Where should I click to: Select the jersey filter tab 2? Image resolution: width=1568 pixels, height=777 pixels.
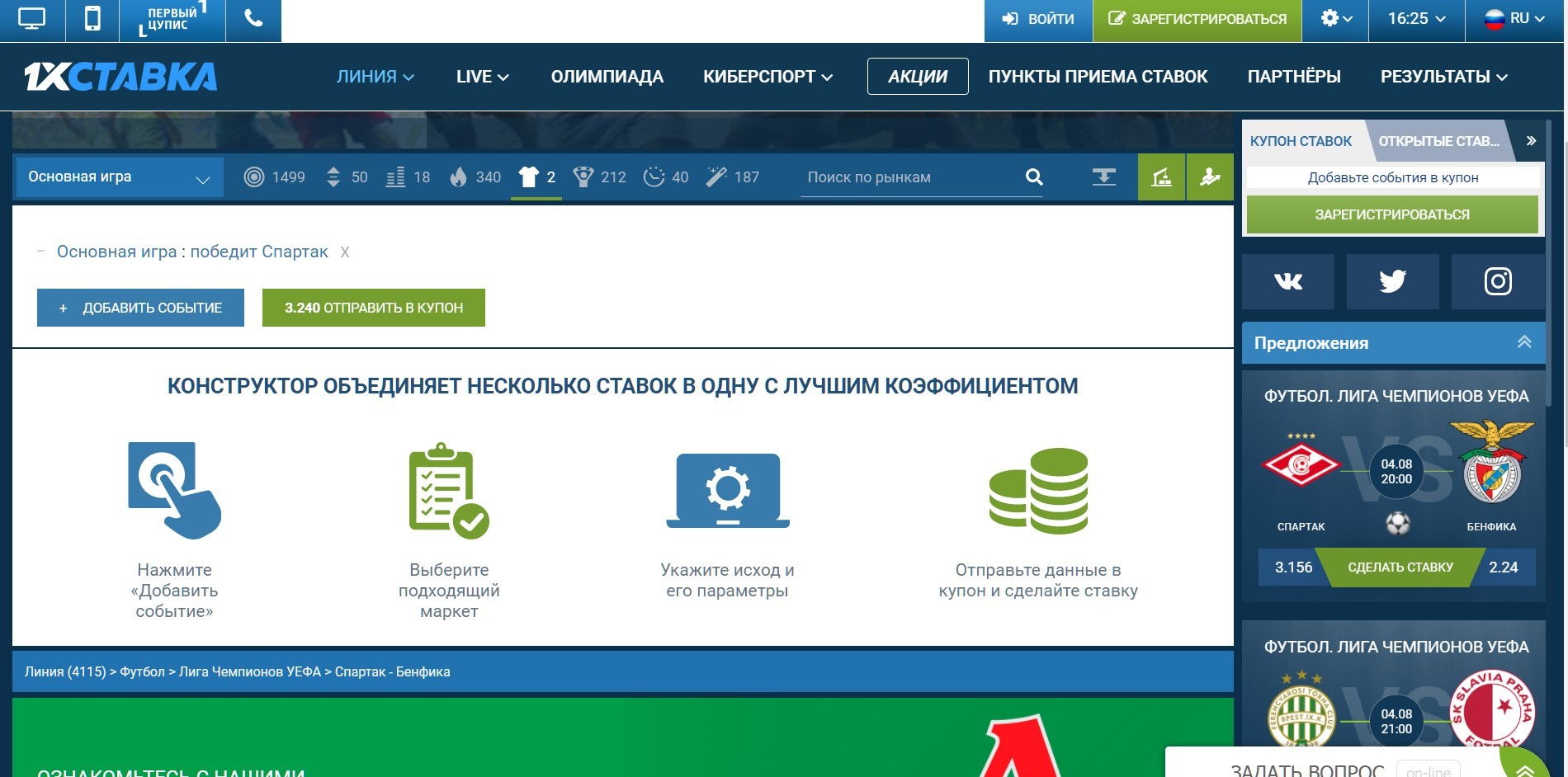click(536, 177)
